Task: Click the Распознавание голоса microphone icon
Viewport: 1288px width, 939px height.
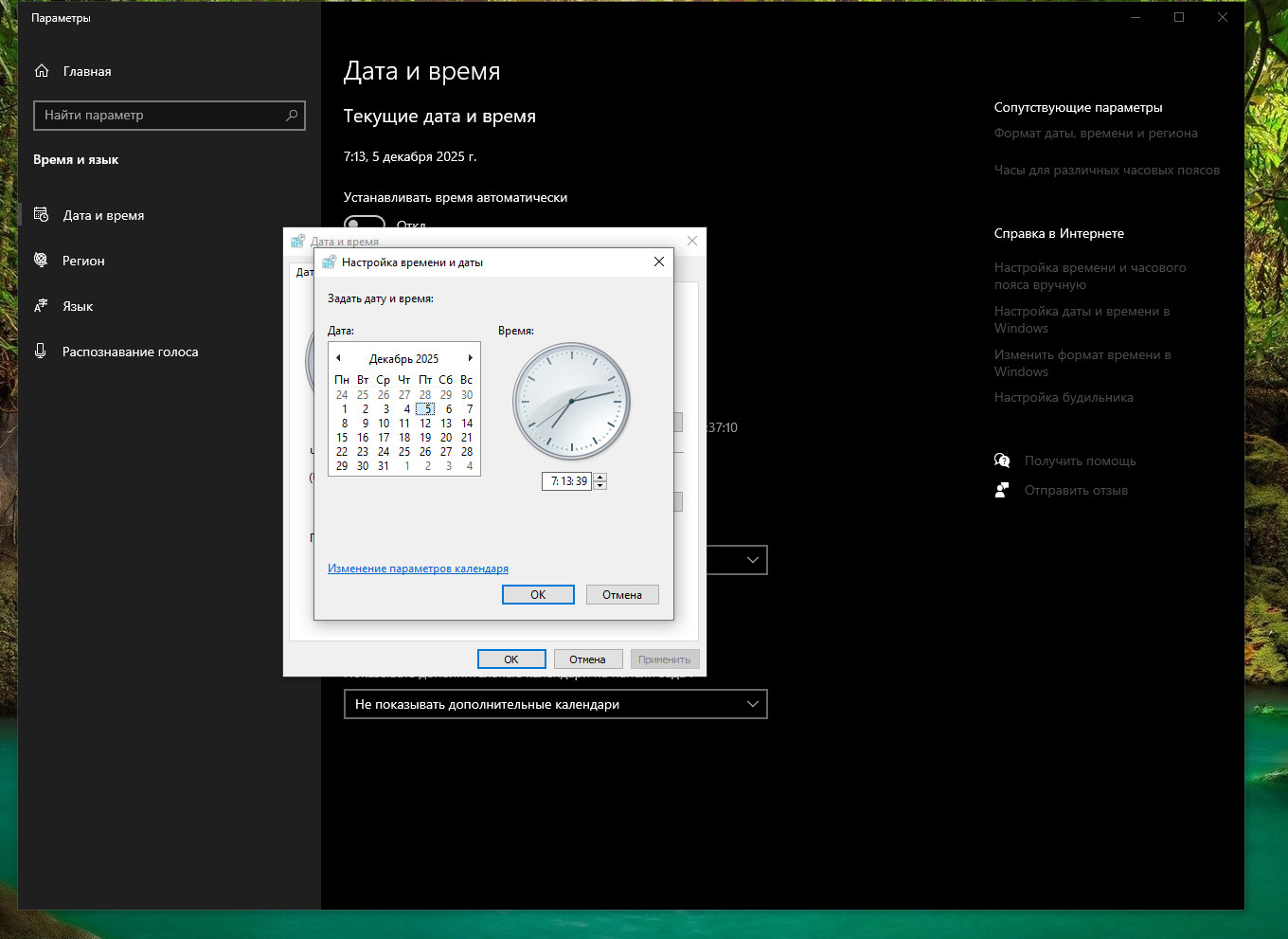Action: click(x=41, y=352)
